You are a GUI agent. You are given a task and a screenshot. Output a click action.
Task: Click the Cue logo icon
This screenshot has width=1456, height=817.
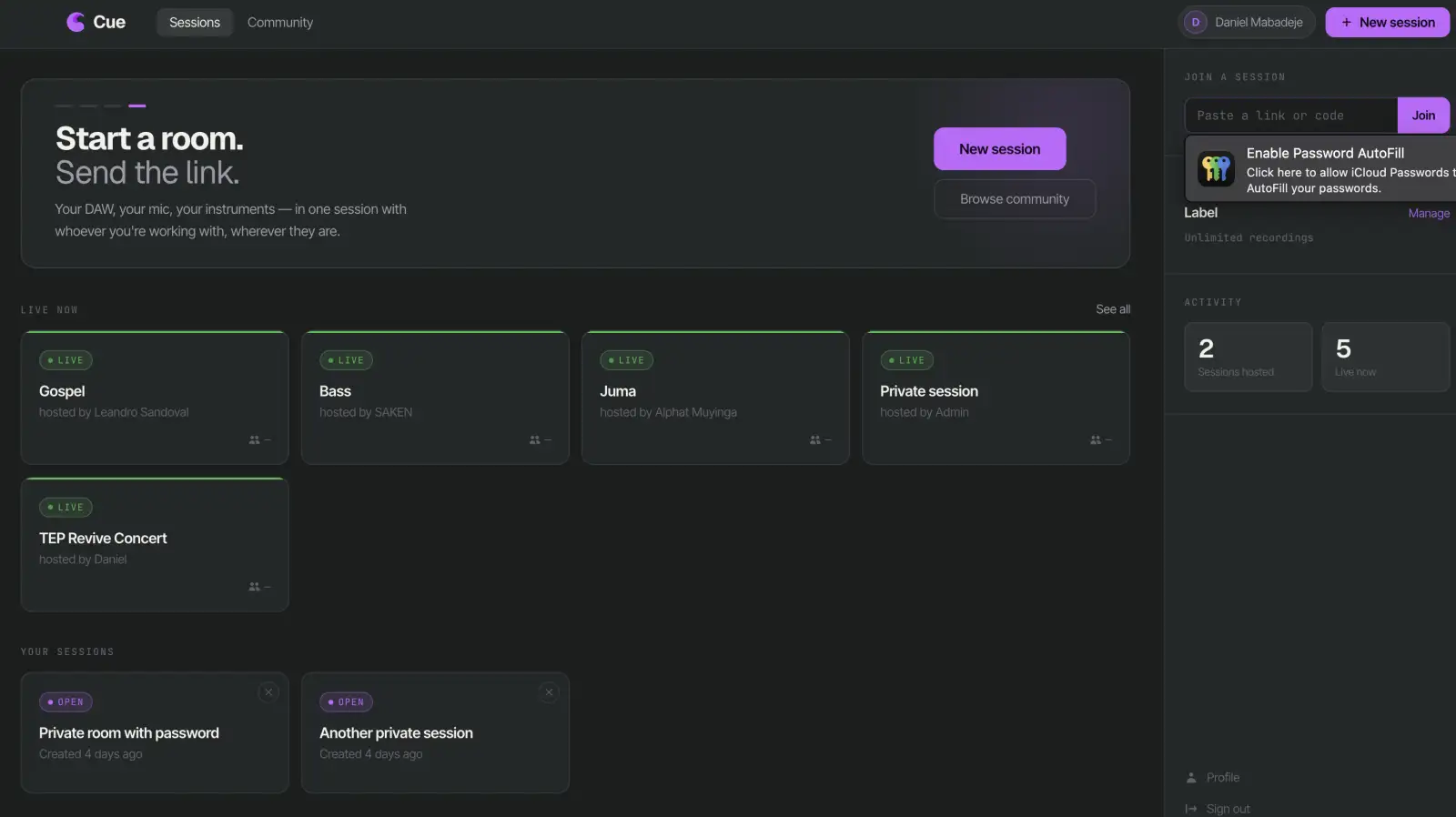[76, 22]
